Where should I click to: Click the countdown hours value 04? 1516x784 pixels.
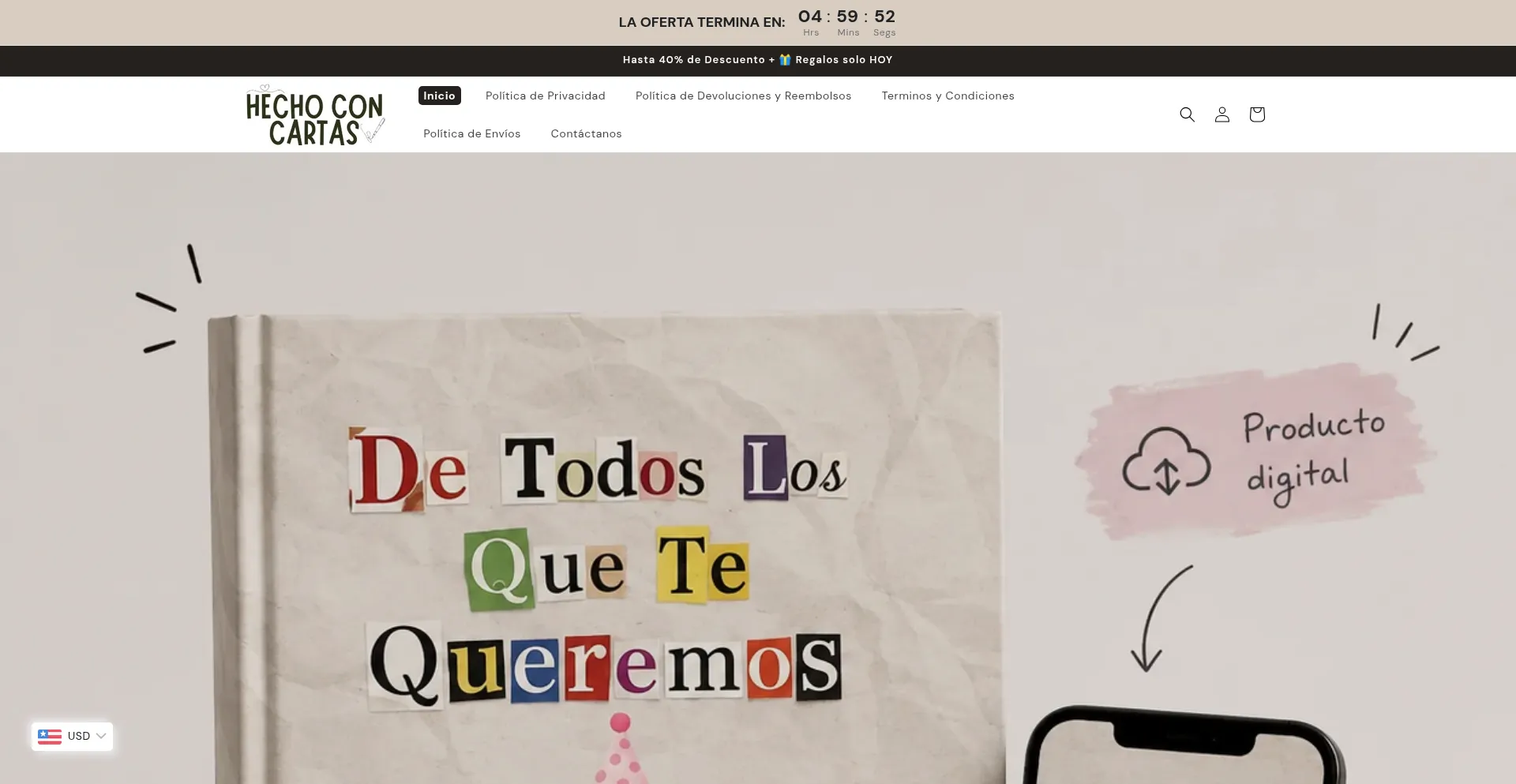pyautogui.click(x=810, y=17)
